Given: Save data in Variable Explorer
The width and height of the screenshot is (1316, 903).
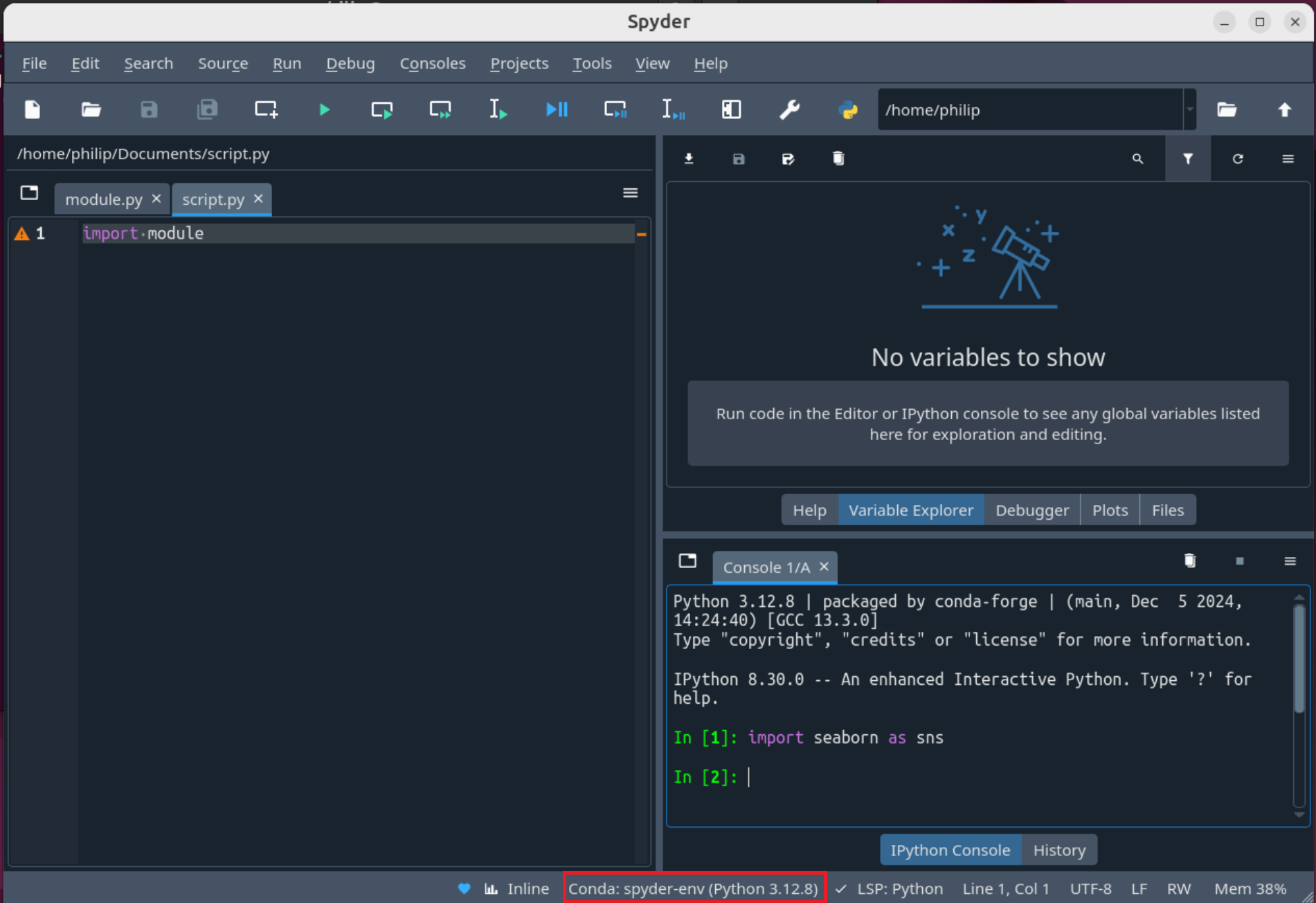Looking at the screenshot, I should 739,158.
